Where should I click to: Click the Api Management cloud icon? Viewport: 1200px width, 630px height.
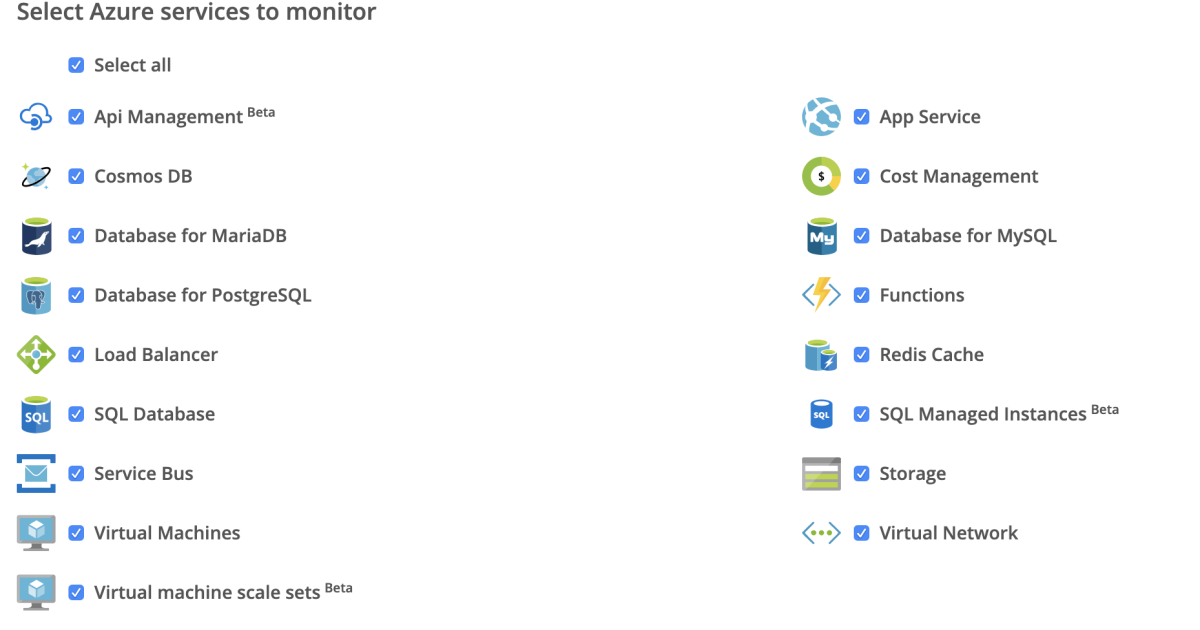pos(36,117)
